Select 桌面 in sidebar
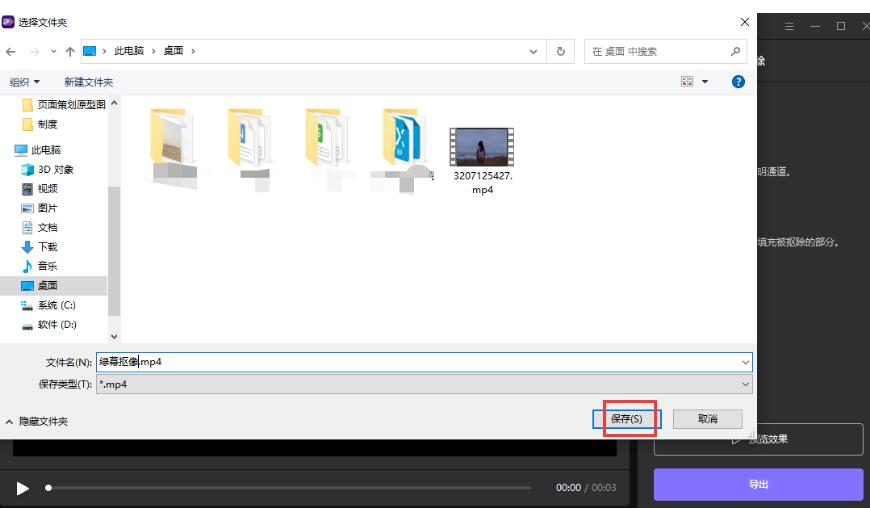 click(x=53, y=285)
